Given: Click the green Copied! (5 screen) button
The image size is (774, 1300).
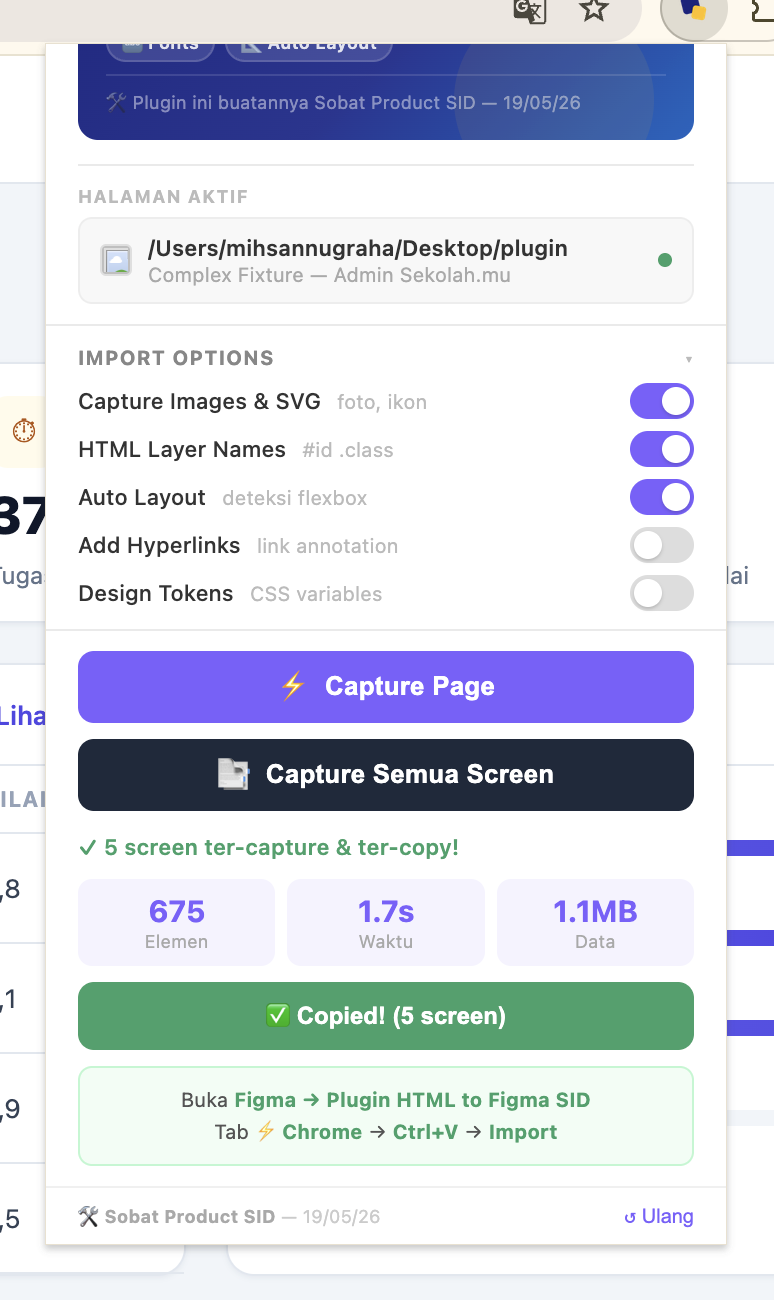Looking at the screenshot, I should pyautogui.click(x=386, y=1016).
